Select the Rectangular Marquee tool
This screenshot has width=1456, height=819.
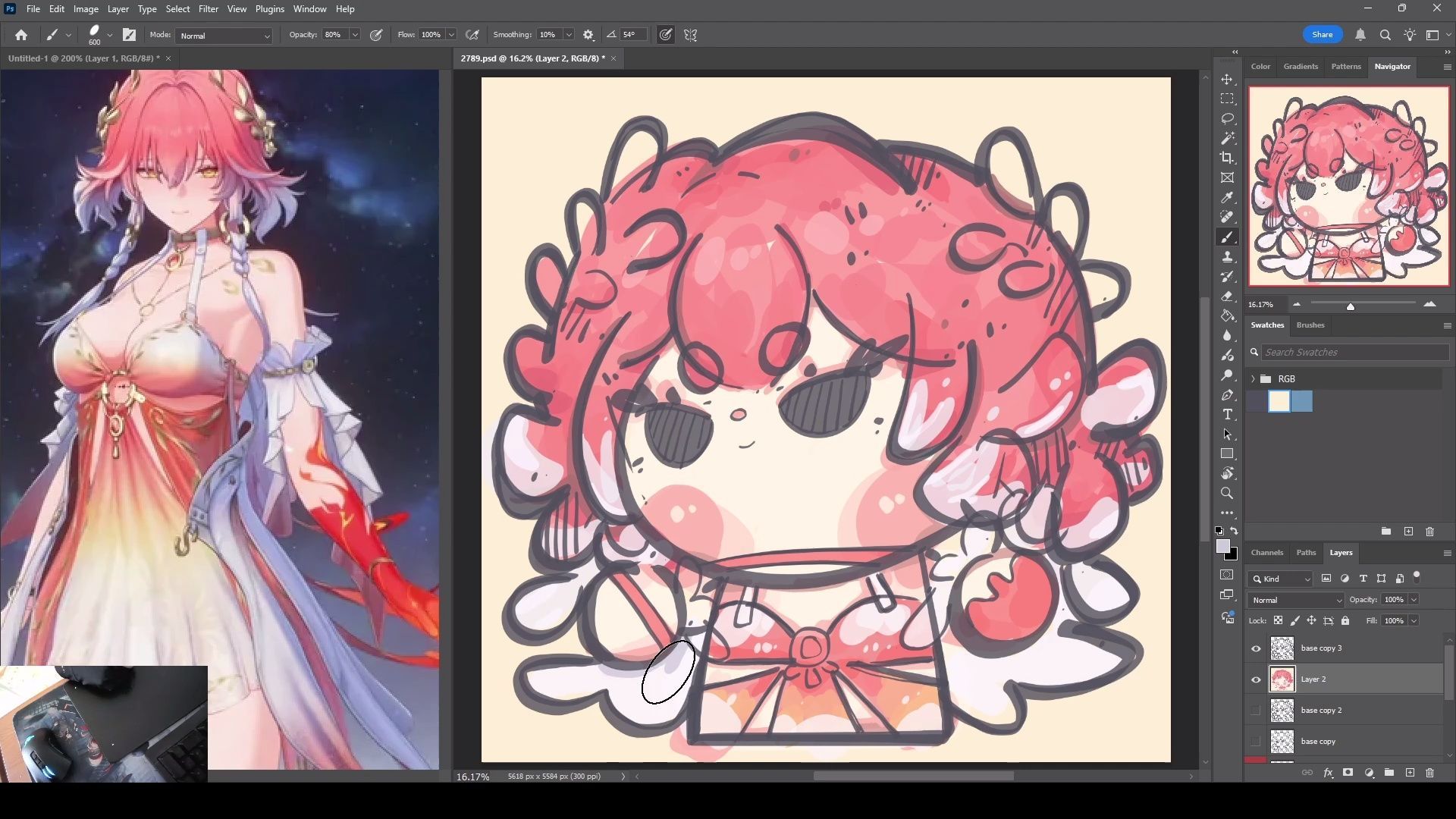[x=1227, y=99]
